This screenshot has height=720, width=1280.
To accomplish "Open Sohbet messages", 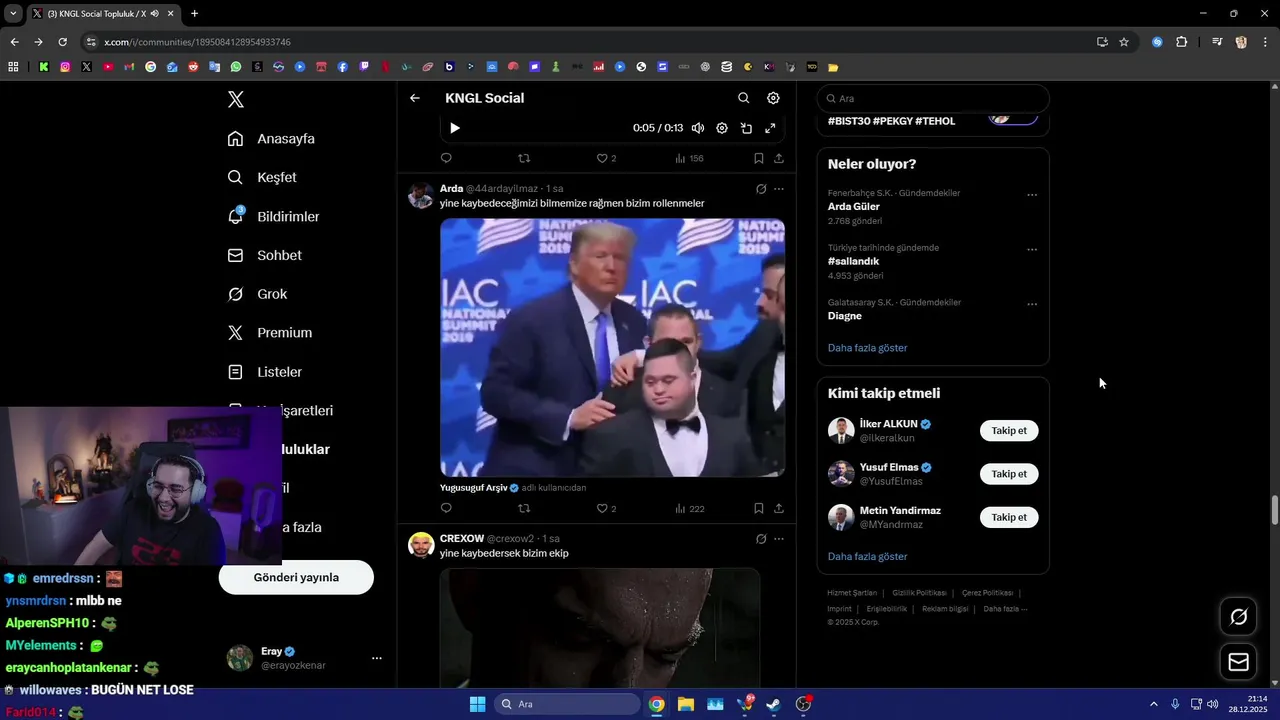I will (x=264, y=255).
